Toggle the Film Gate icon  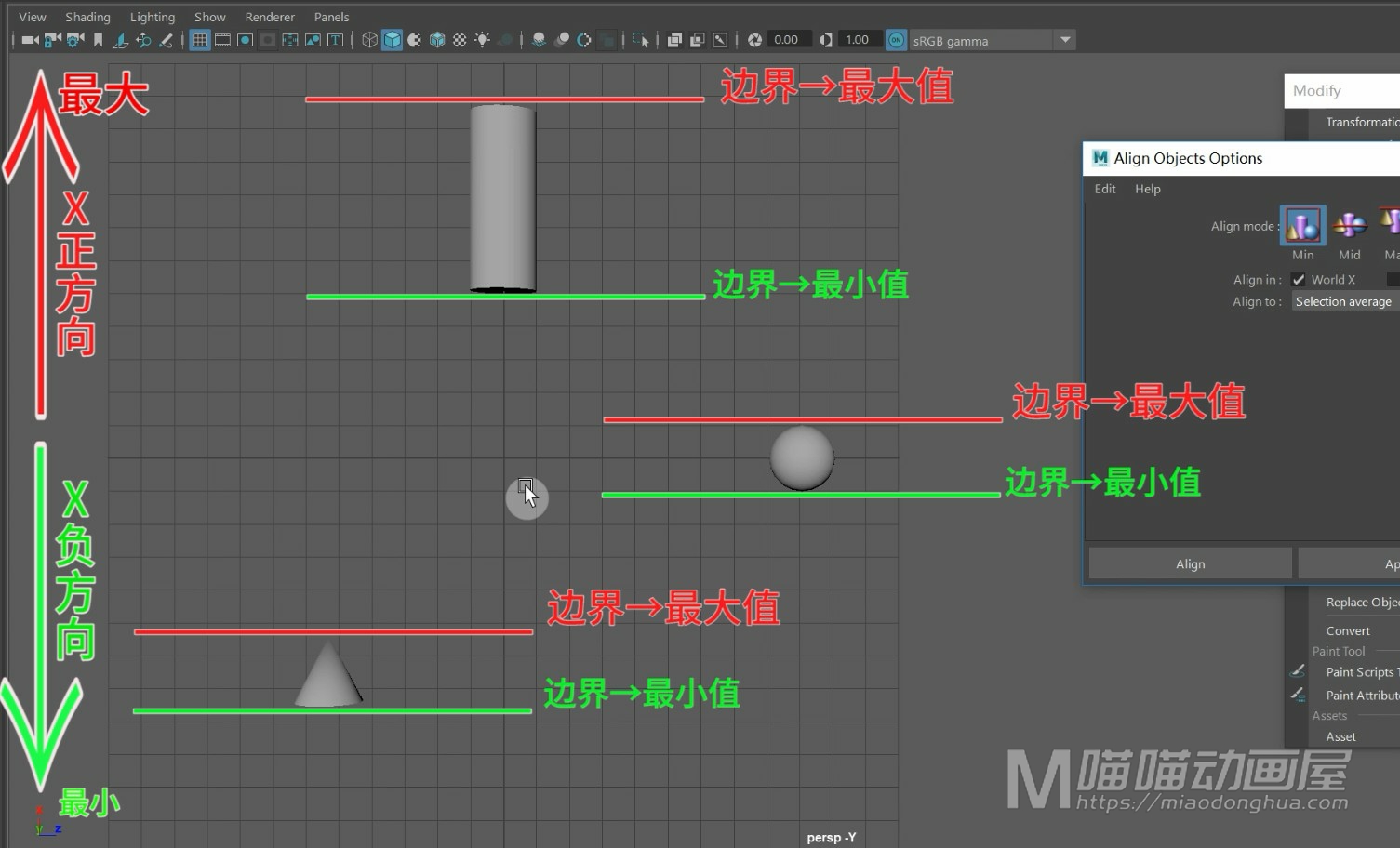[x=222, y=40]
